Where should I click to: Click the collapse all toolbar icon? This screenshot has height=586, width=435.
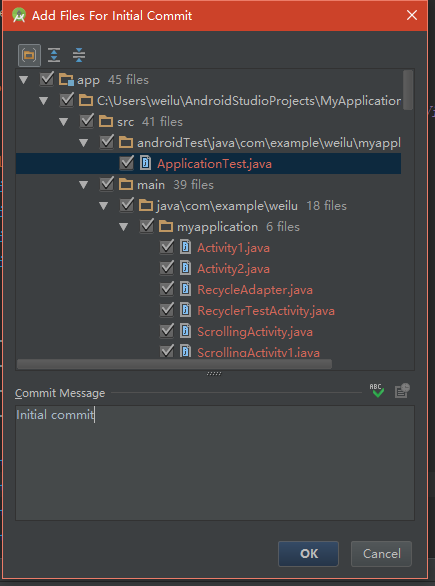pos(79,55)
